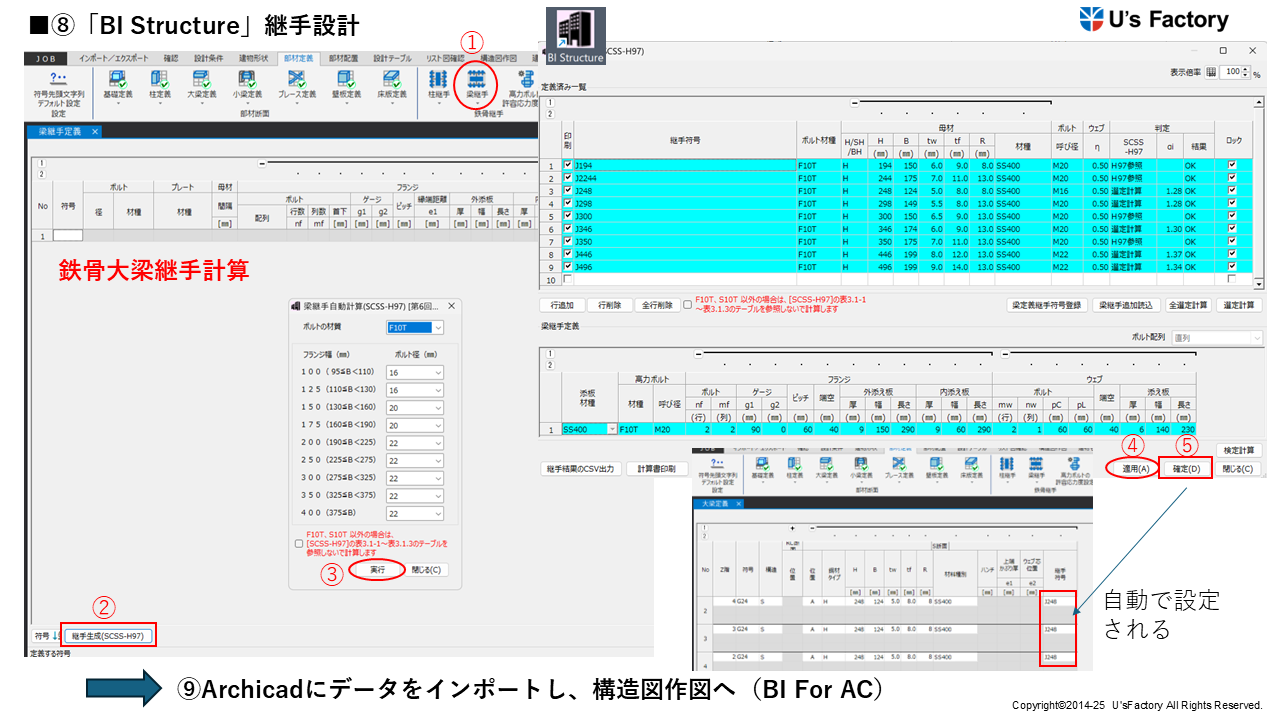Click the empty 符号 cell in row 1
The image size is (1280, 720).
tap(67, 235)
